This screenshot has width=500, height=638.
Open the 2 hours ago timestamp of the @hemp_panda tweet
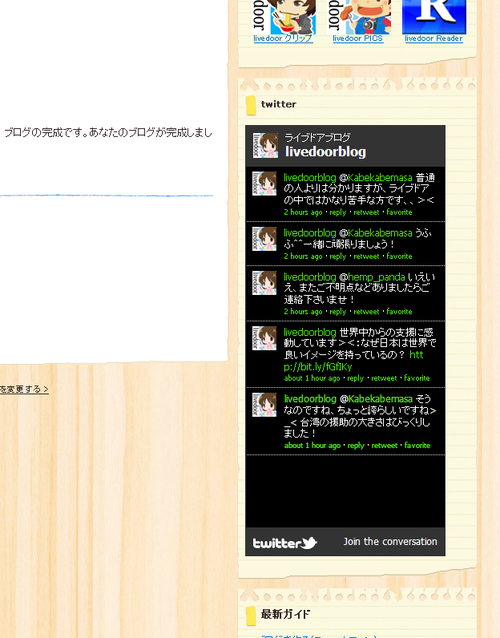303,312
